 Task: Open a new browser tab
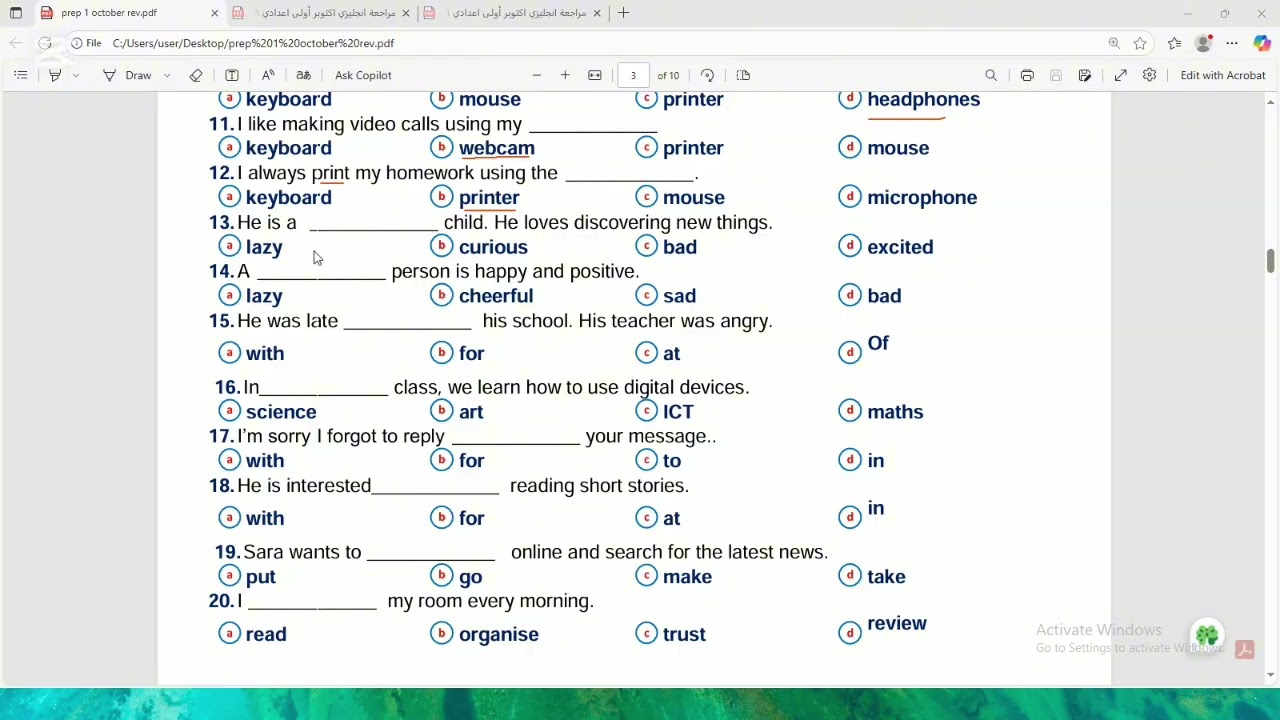pos(623,13)
